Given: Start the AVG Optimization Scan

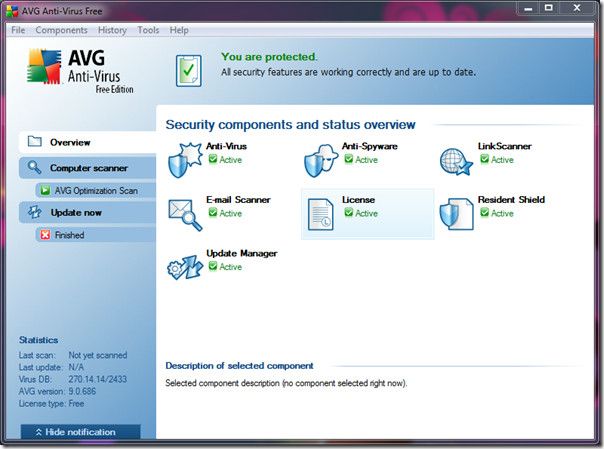Looking at the screenshot, I should point(96,191).
